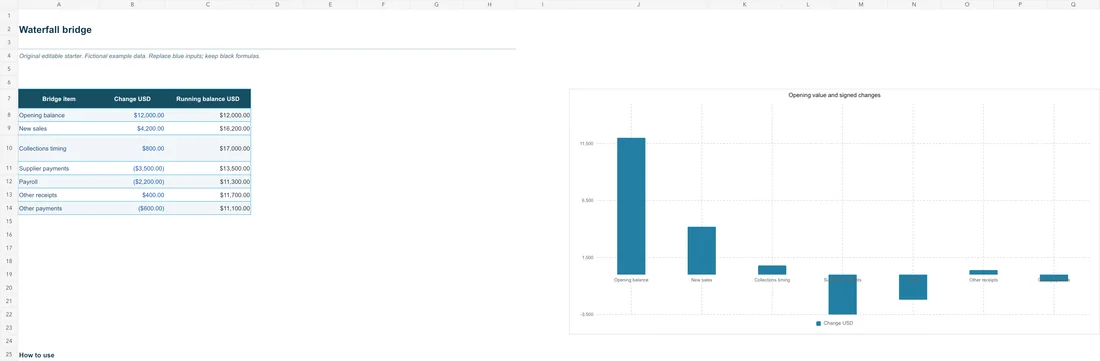Click the negative Payroll bar in chart
Screen dimensions: 1100x361
click(x=913, y=287)
